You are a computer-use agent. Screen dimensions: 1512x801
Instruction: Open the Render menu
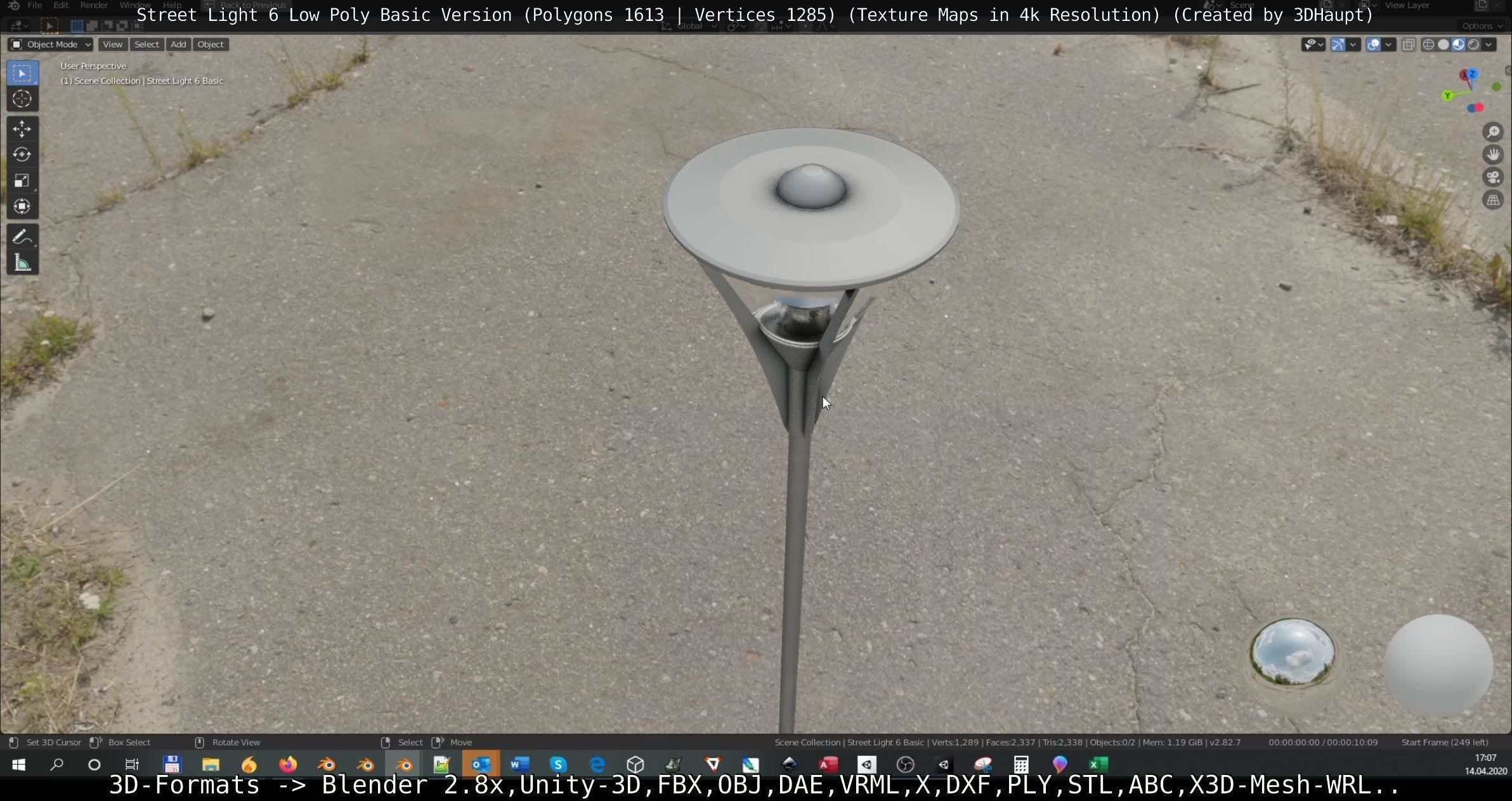[x=94, y=5]
